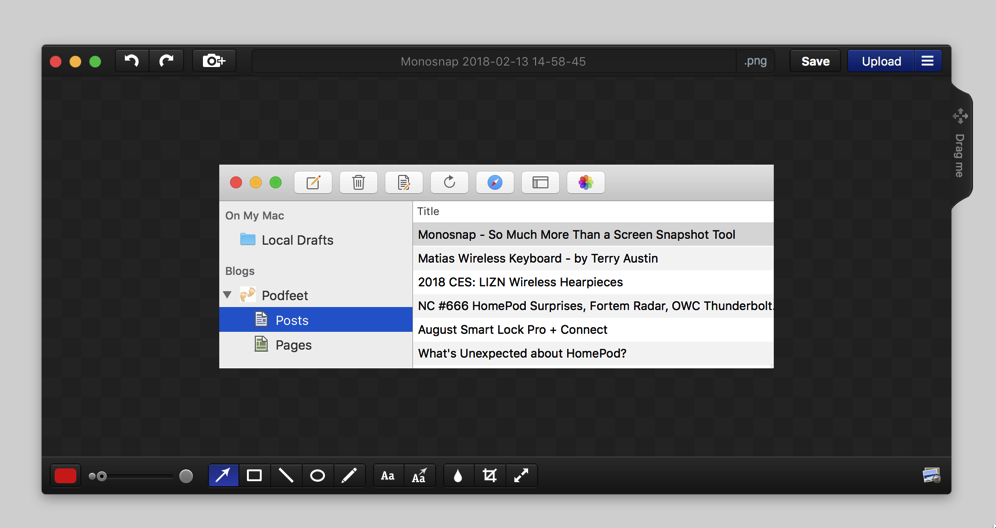
Task: Select the blur droplet tool
Action: 458,476
